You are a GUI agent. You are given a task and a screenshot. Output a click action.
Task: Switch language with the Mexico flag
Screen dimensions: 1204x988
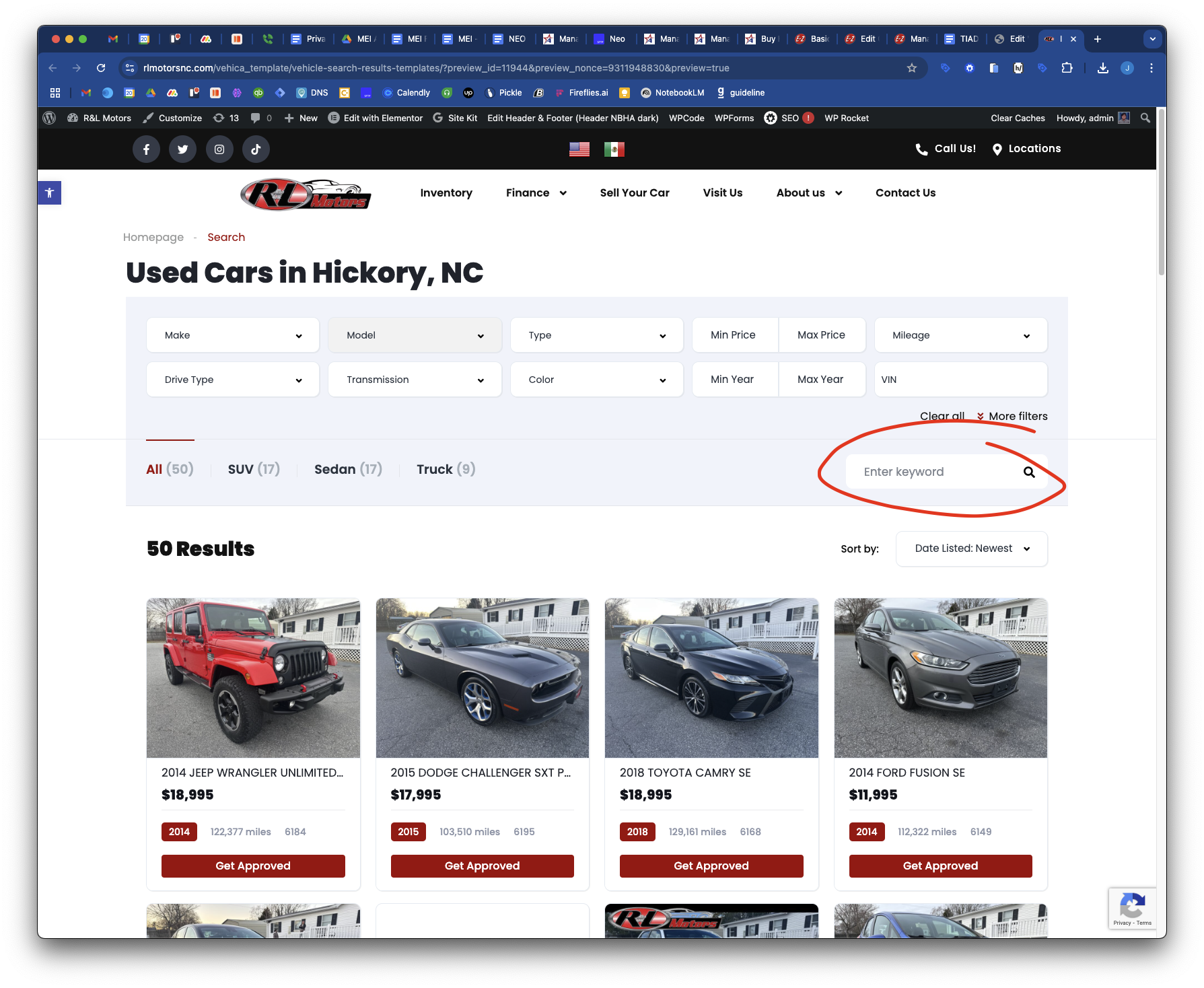coord(614,149)
